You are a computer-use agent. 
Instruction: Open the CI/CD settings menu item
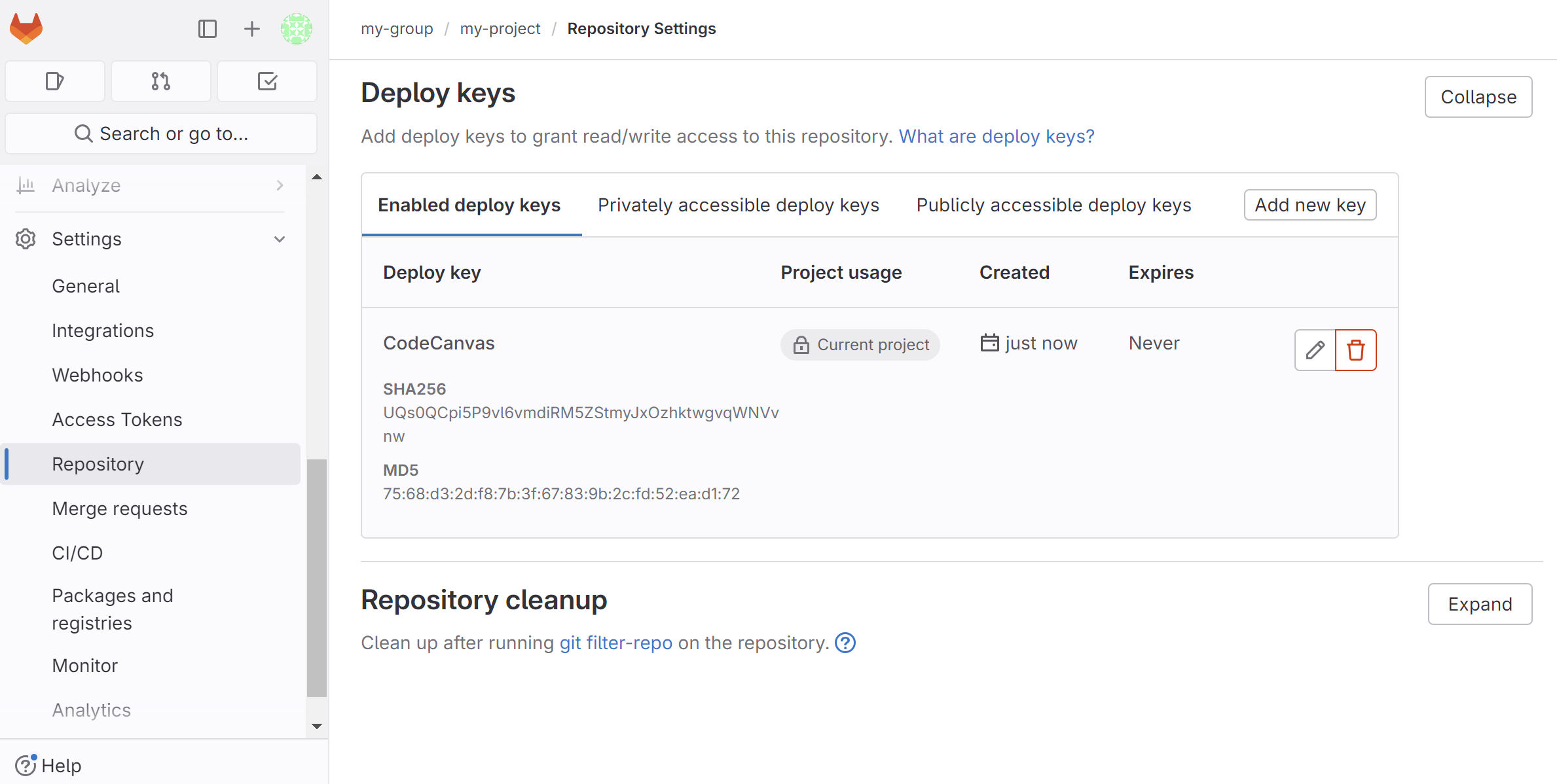[77, 553]
